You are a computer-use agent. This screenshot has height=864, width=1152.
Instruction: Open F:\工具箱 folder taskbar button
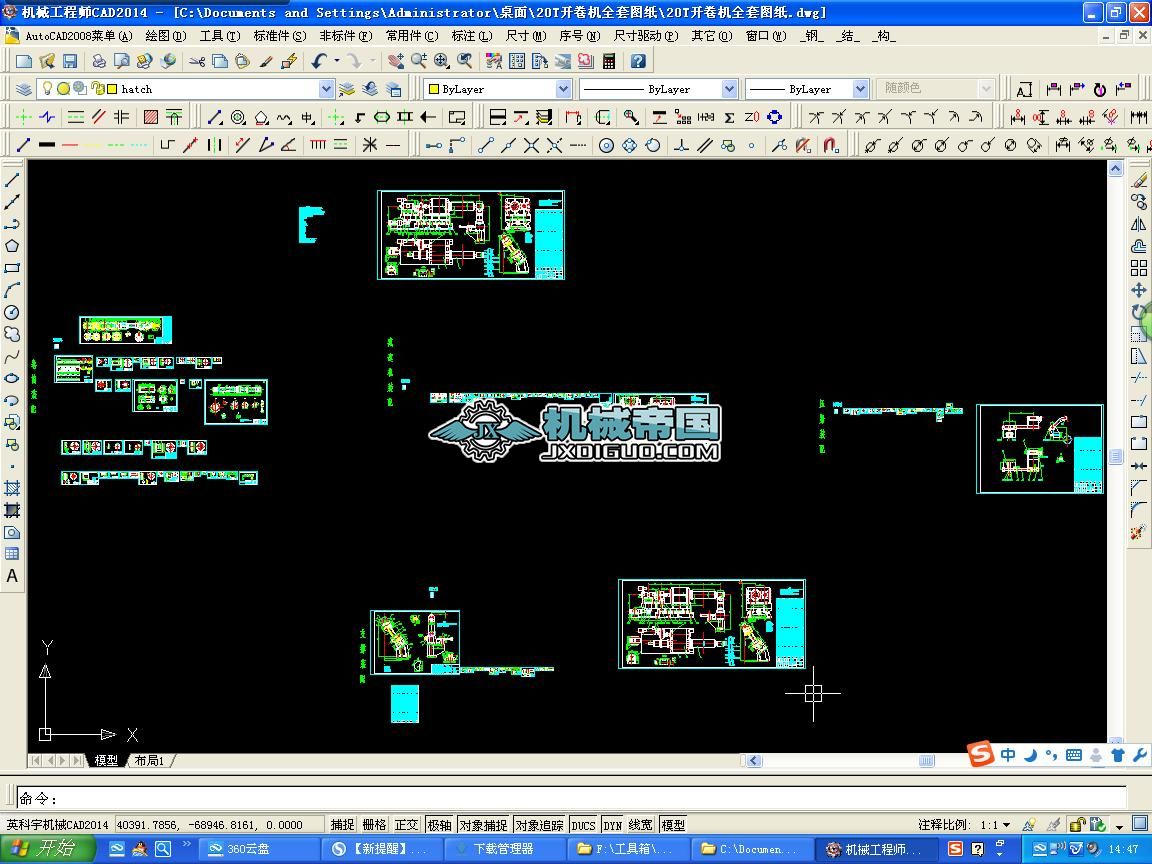coord(627,849)
